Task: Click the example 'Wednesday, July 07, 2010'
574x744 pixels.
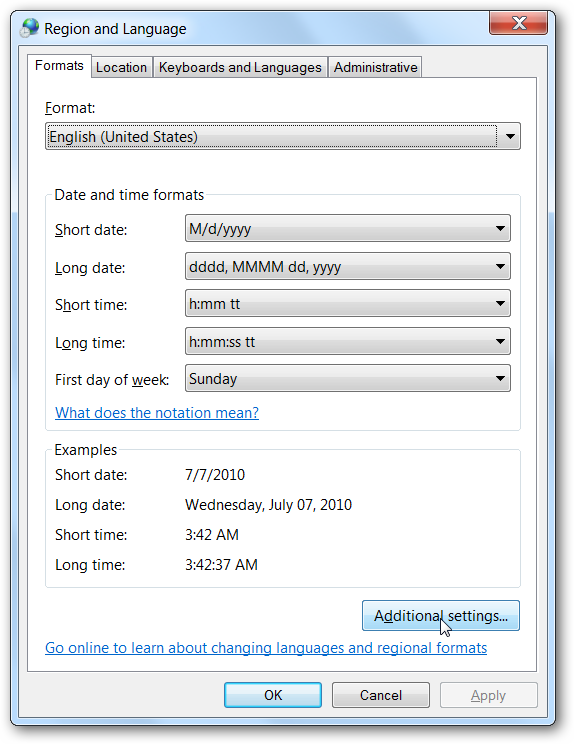Action: click(x=268, y=505)
